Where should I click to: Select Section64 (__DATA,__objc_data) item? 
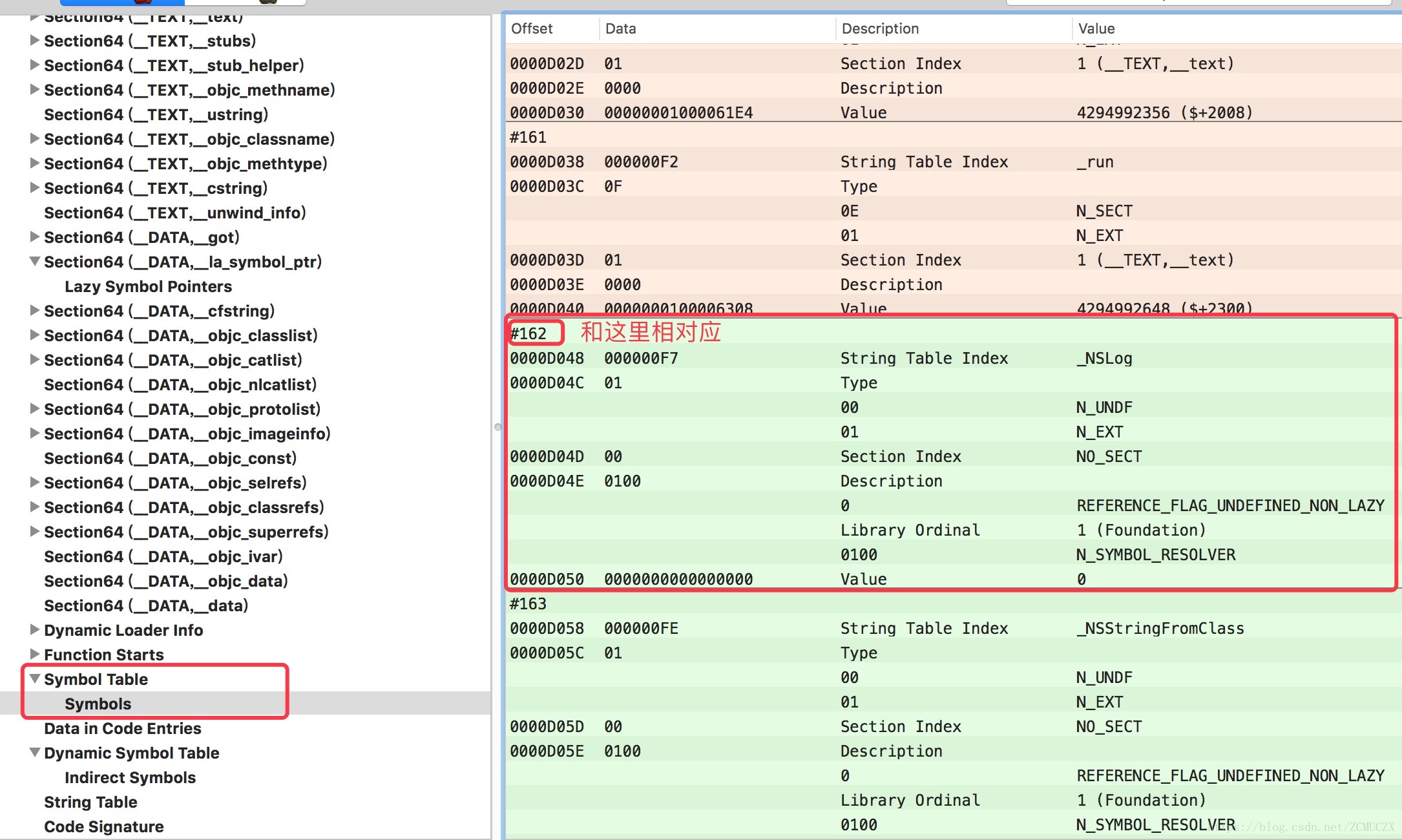click(x=165, y=581)
